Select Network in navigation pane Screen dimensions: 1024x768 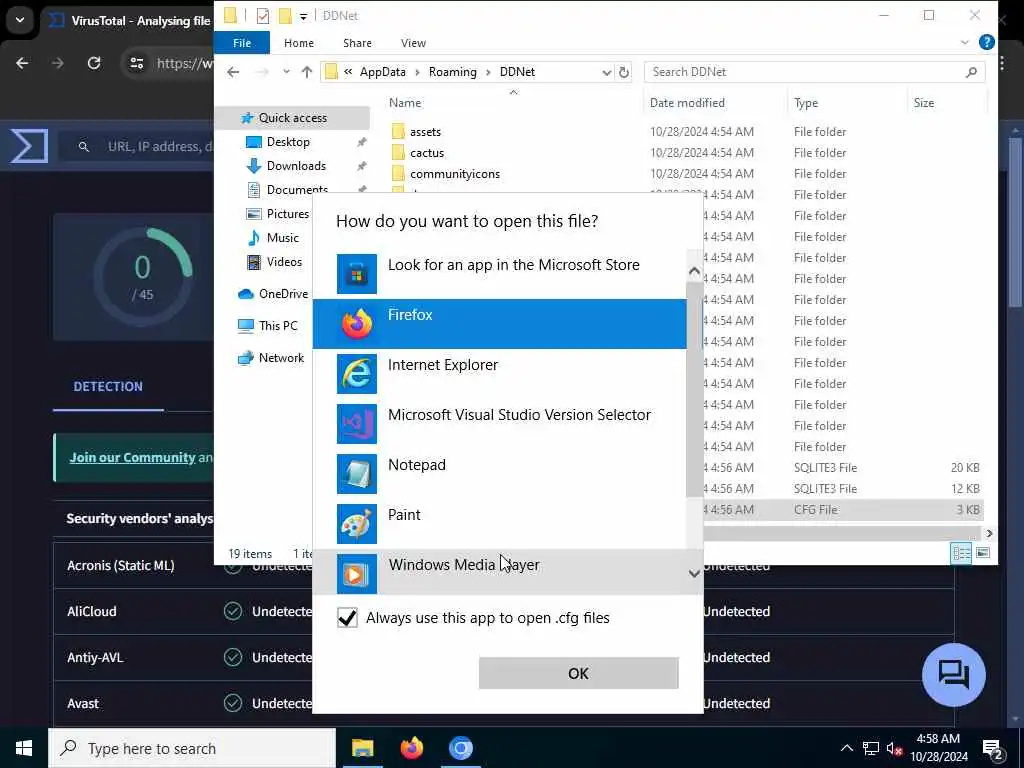point(281,358)
